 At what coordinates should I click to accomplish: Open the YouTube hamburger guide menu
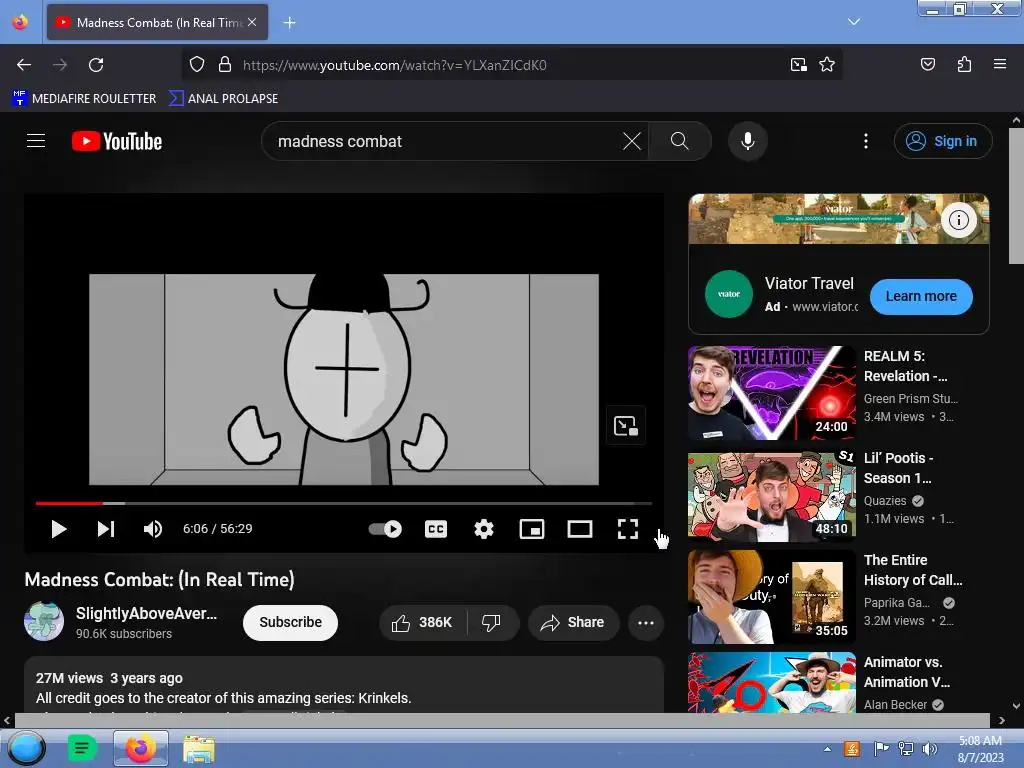pyautogui.click(x=36, y=141)
